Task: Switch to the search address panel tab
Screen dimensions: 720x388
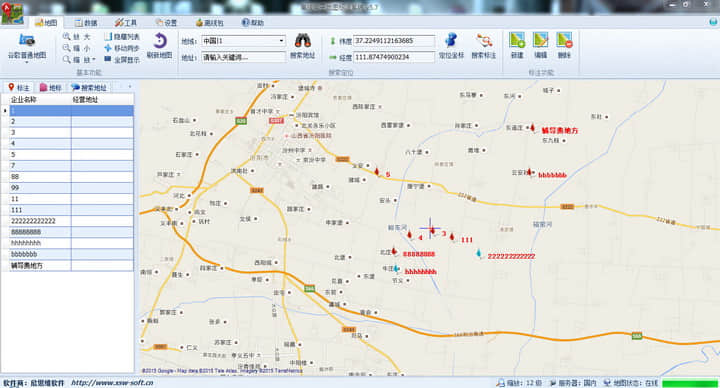Action: point(89,87)
